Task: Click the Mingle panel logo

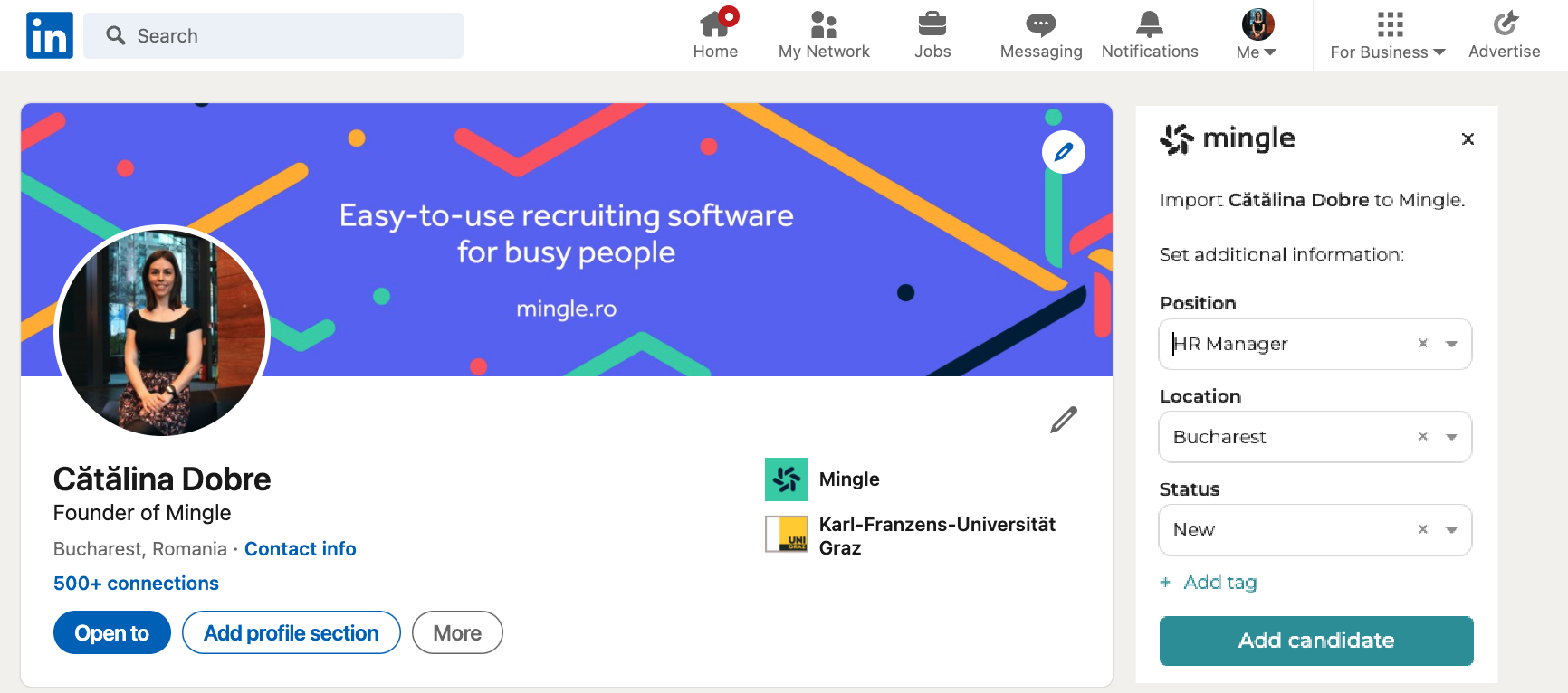Action: click(1227, 138)
